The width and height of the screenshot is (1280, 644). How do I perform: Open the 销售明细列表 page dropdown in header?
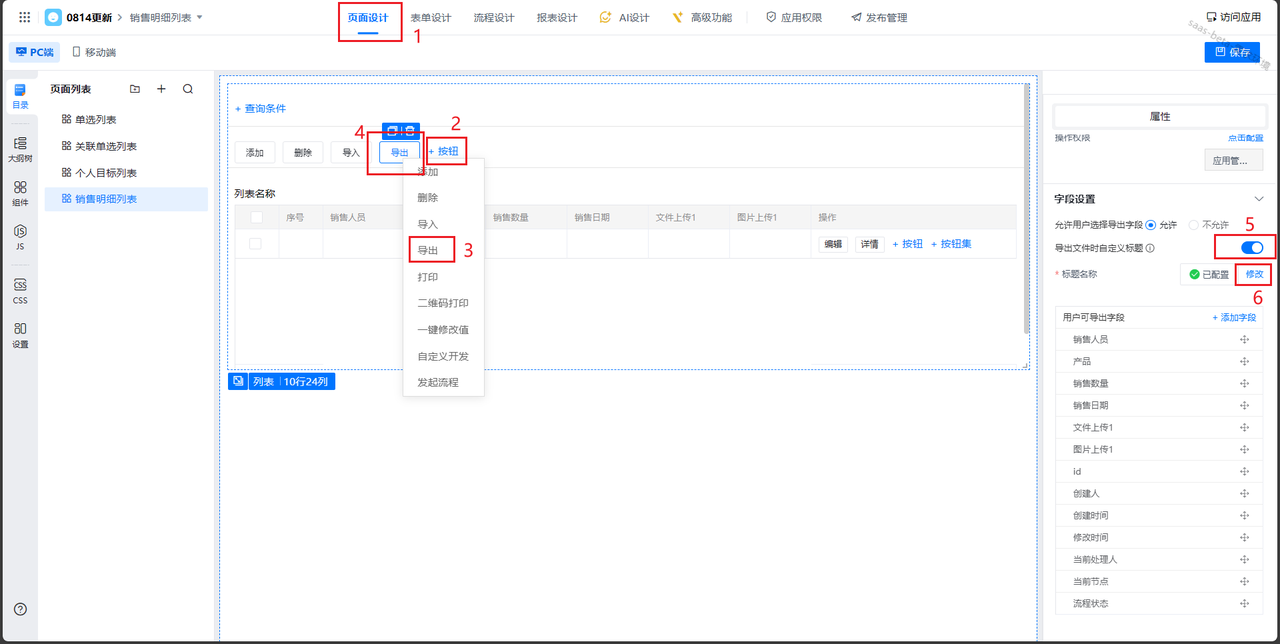[199, 17]
